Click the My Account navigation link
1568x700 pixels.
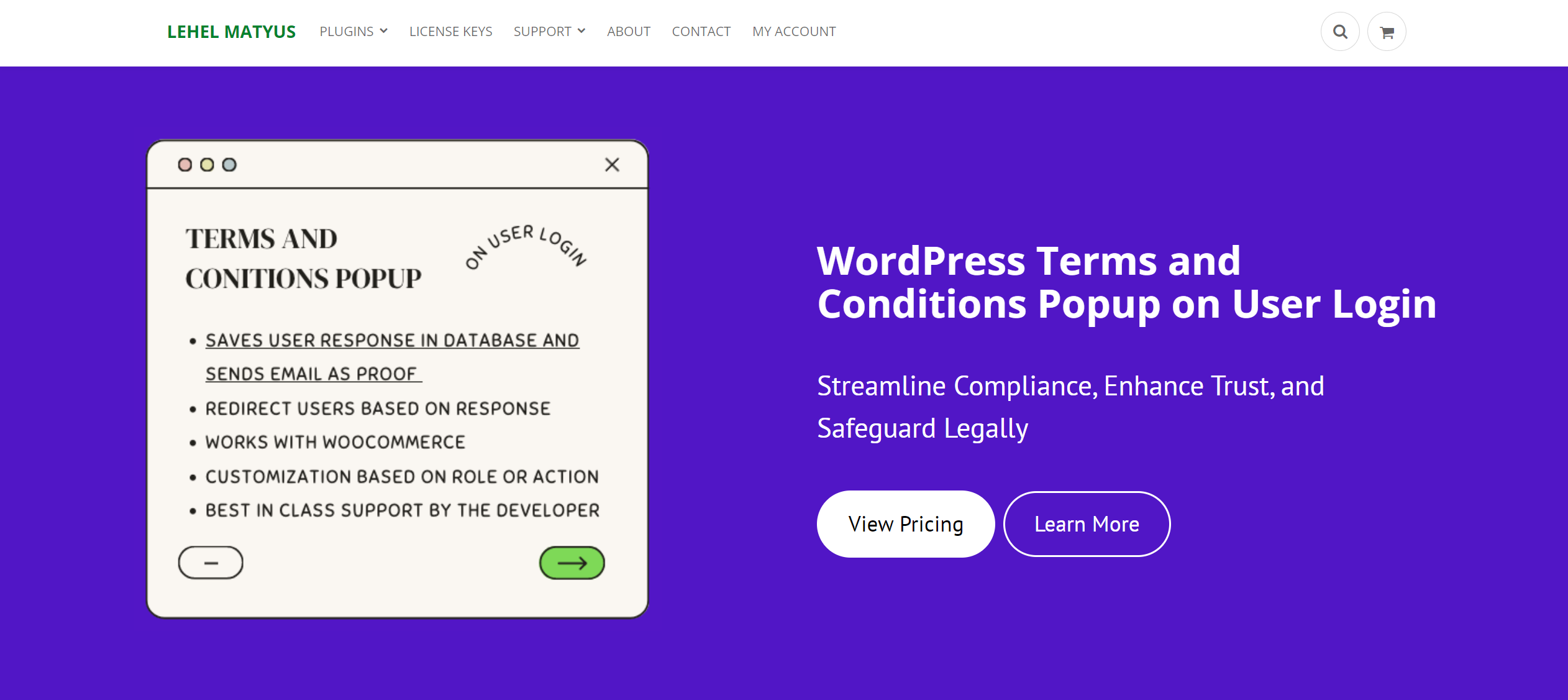(795, 31)
